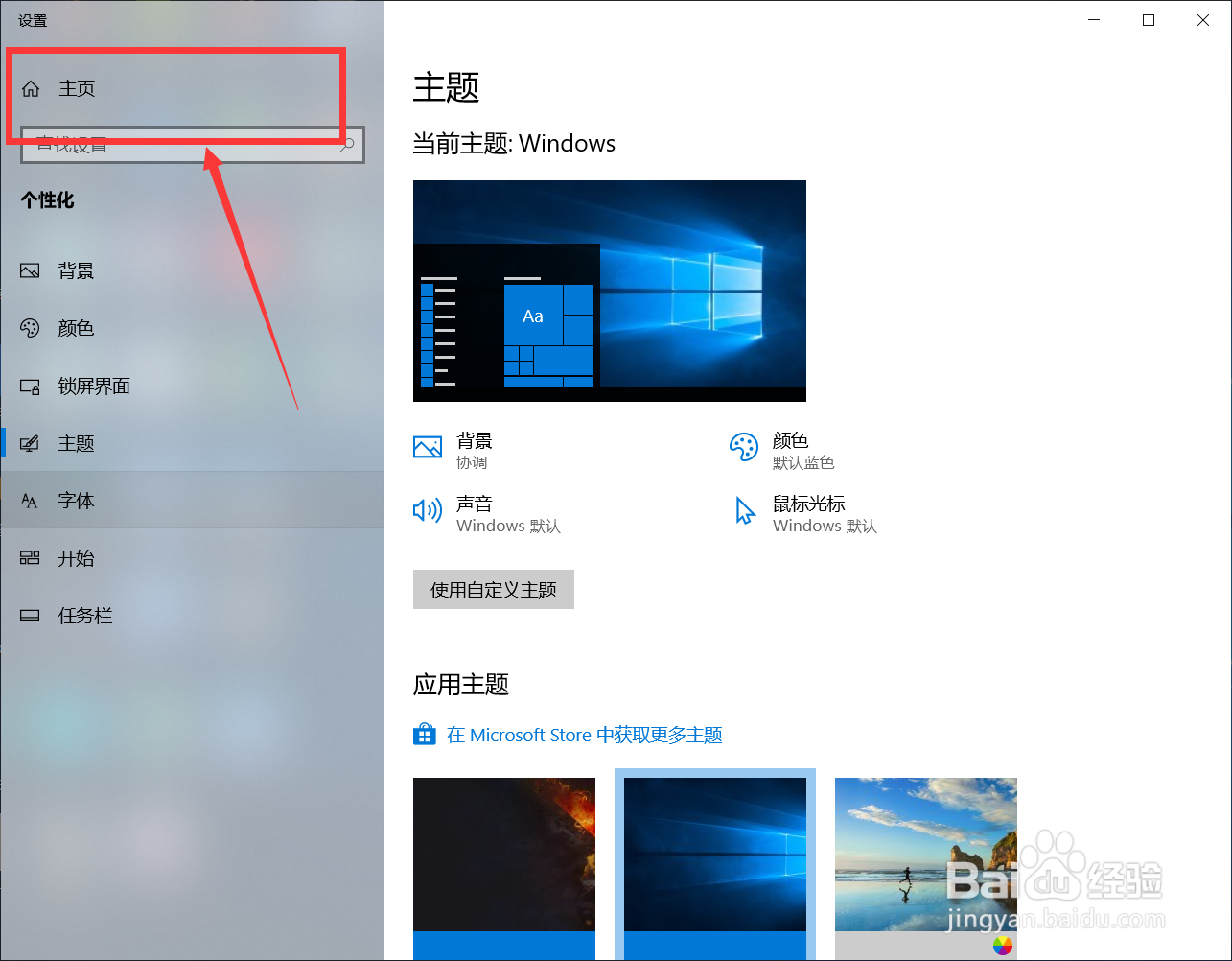Image resolution: width=1232 pixels, height=961 pixels.
Task: Click the 背景 picture icon in sidebar
Action: (30, 271)
